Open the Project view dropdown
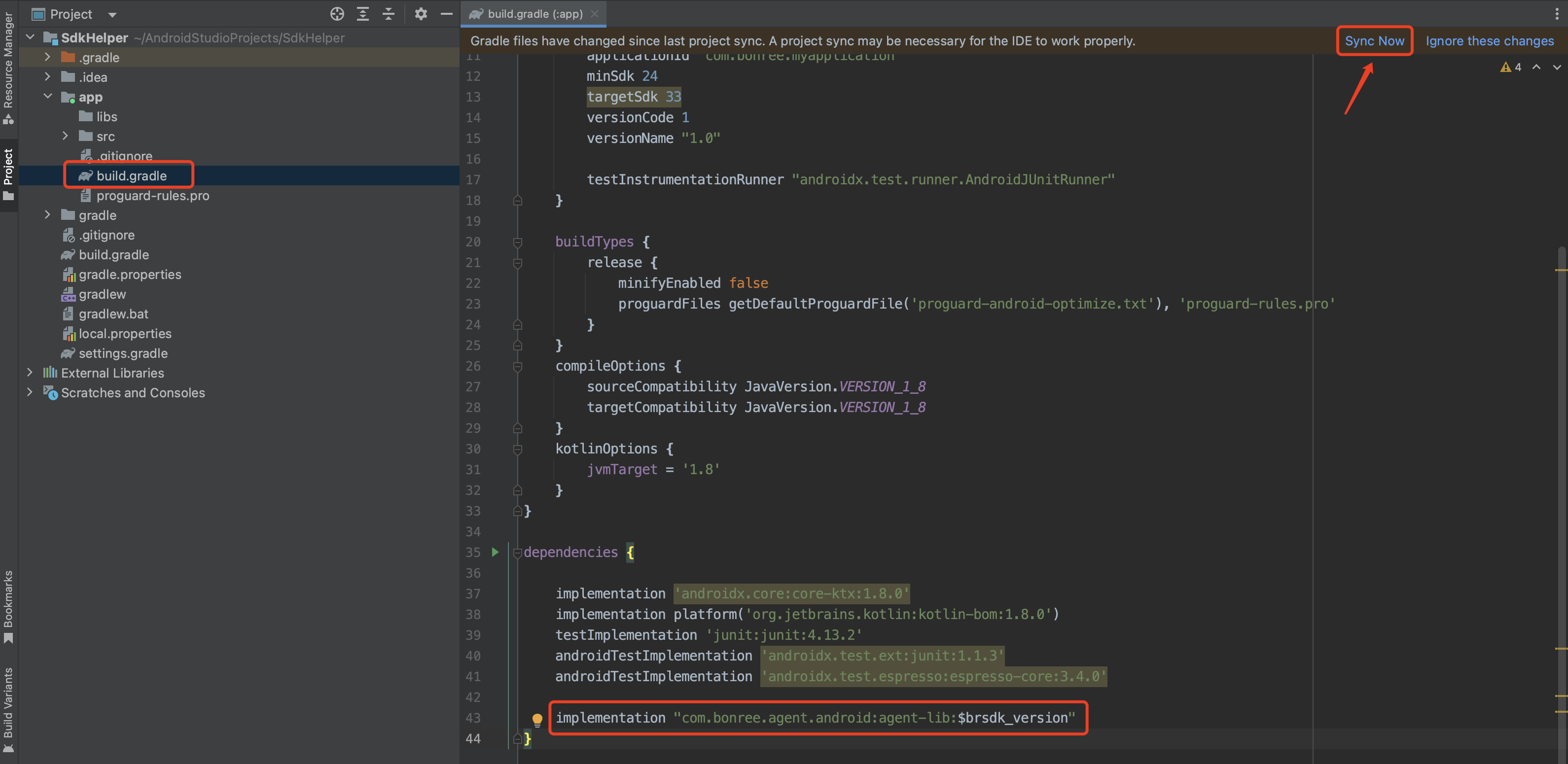The image size is (1568, 764). pyautogui.click(x=112, y=14)
